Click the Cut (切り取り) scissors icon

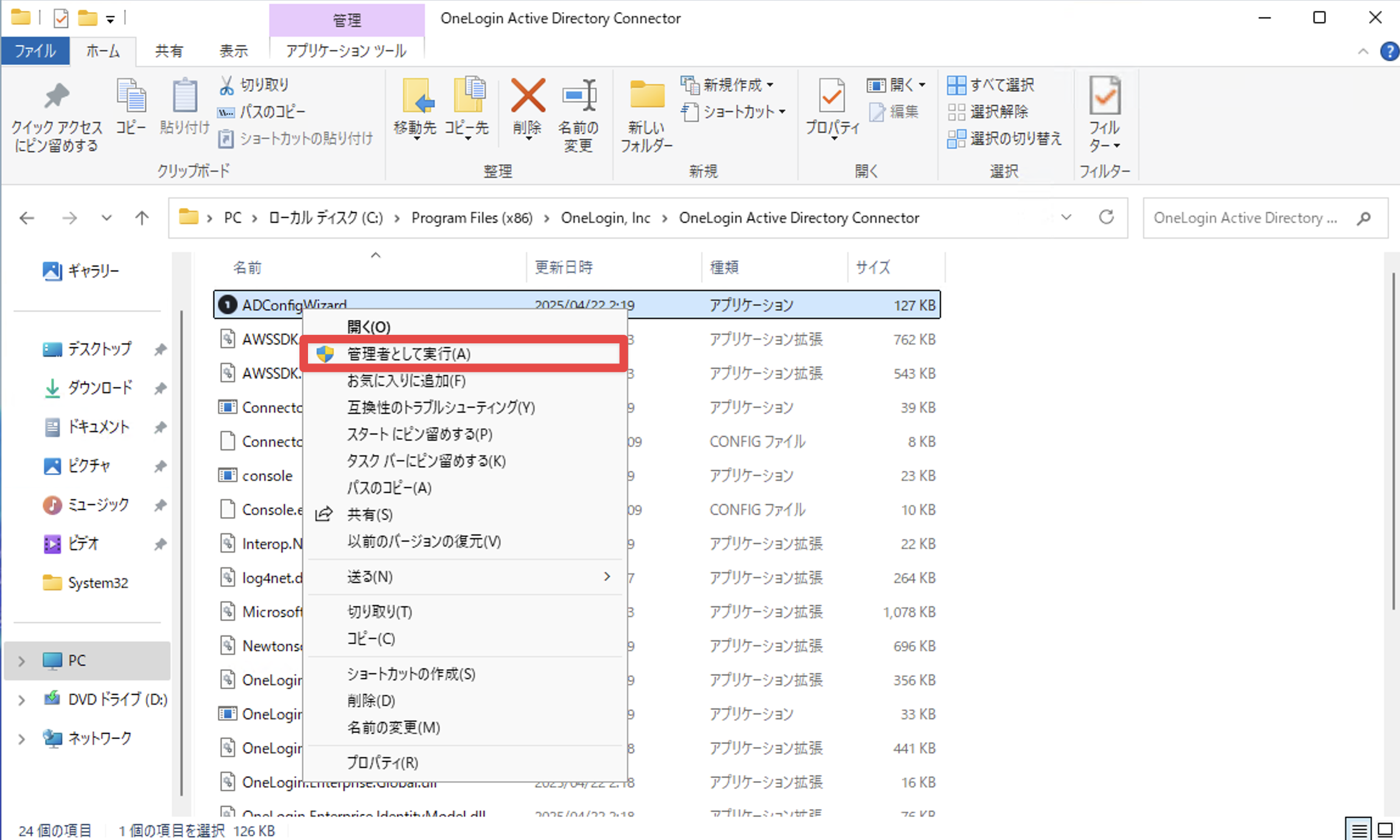tap(226, 85)
